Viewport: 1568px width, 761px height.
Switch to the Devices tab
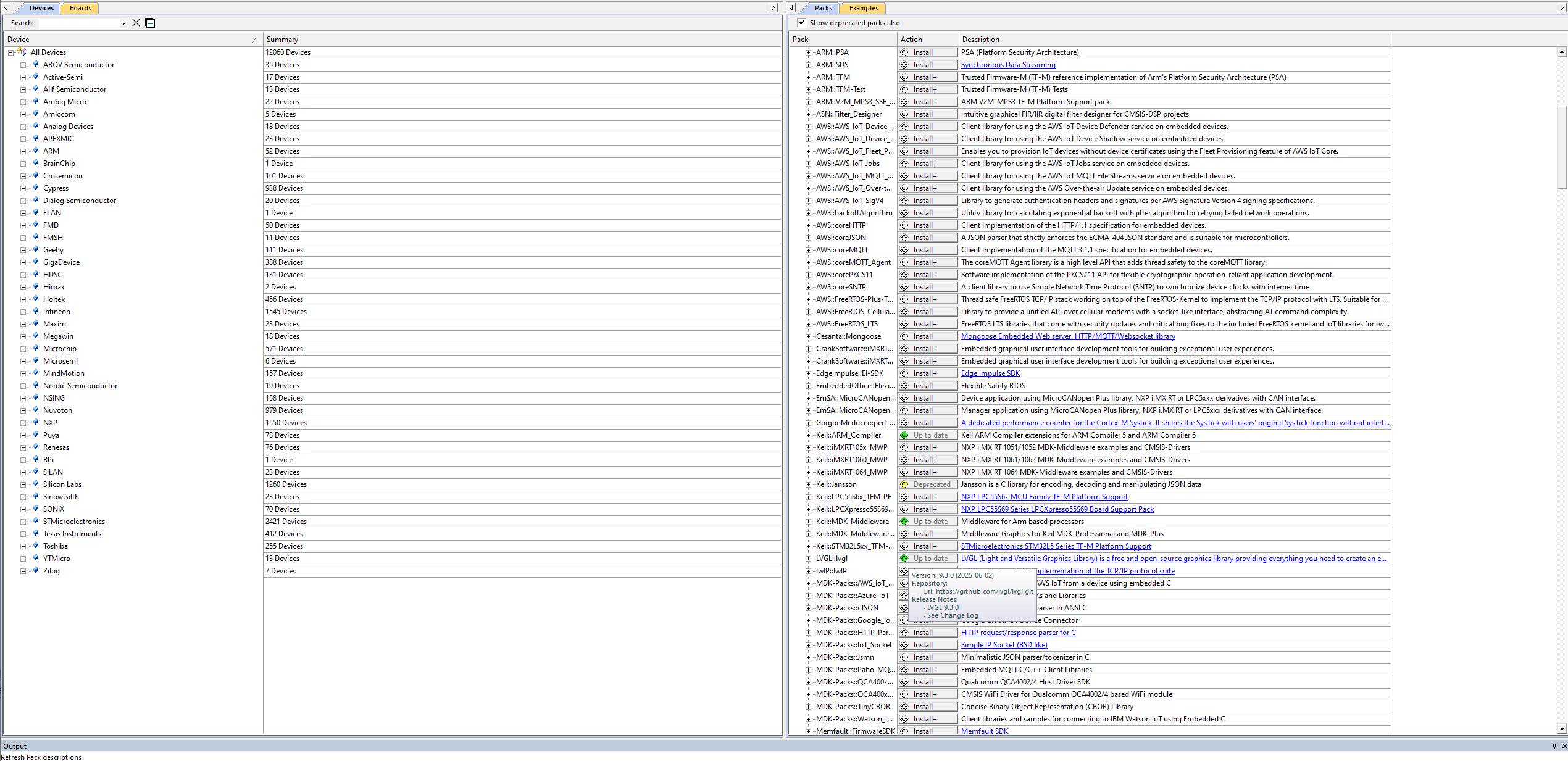(41, 8)
